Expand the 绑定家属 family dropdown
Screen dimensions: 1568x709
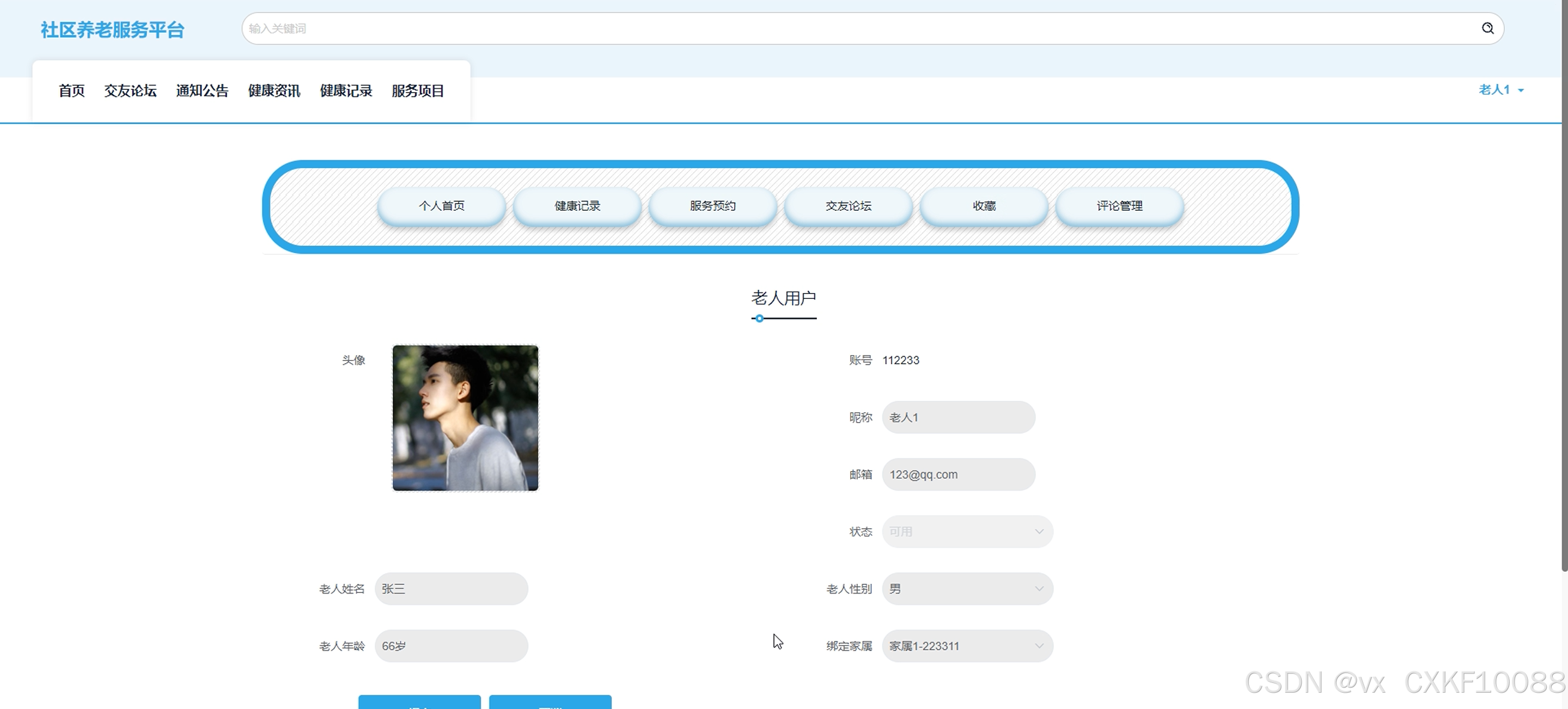[967, 646]
